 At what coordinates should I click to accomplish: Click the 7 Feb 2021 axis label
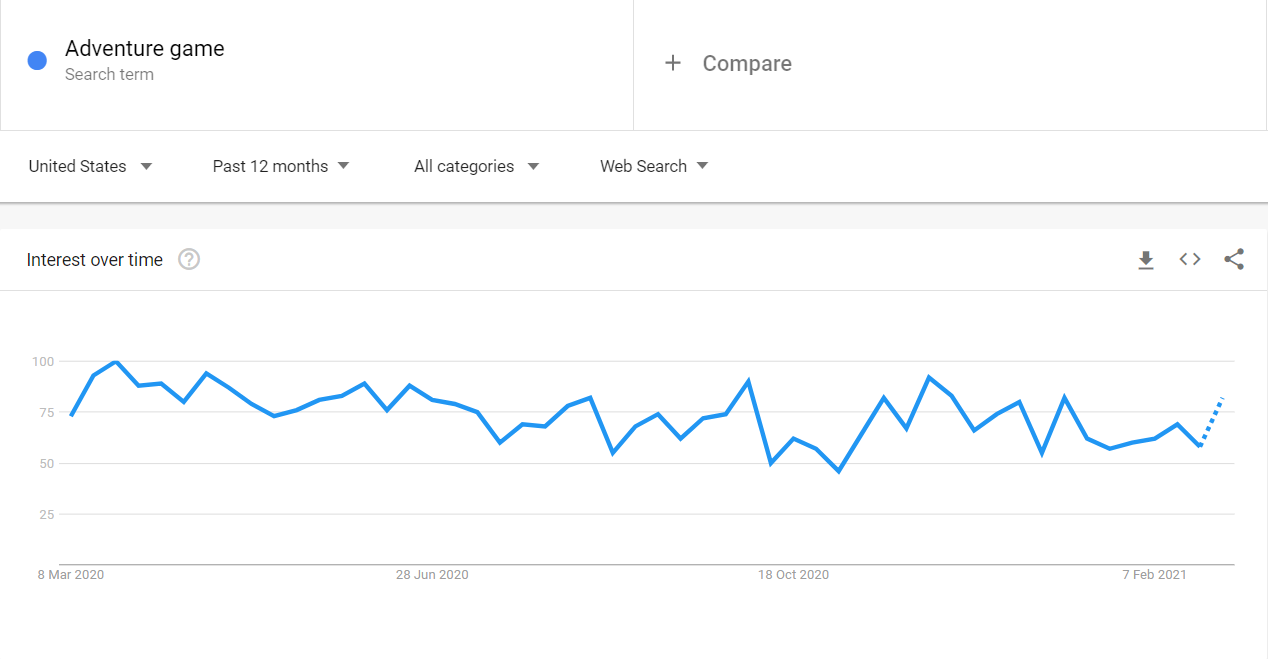(x=1154, y=575)
